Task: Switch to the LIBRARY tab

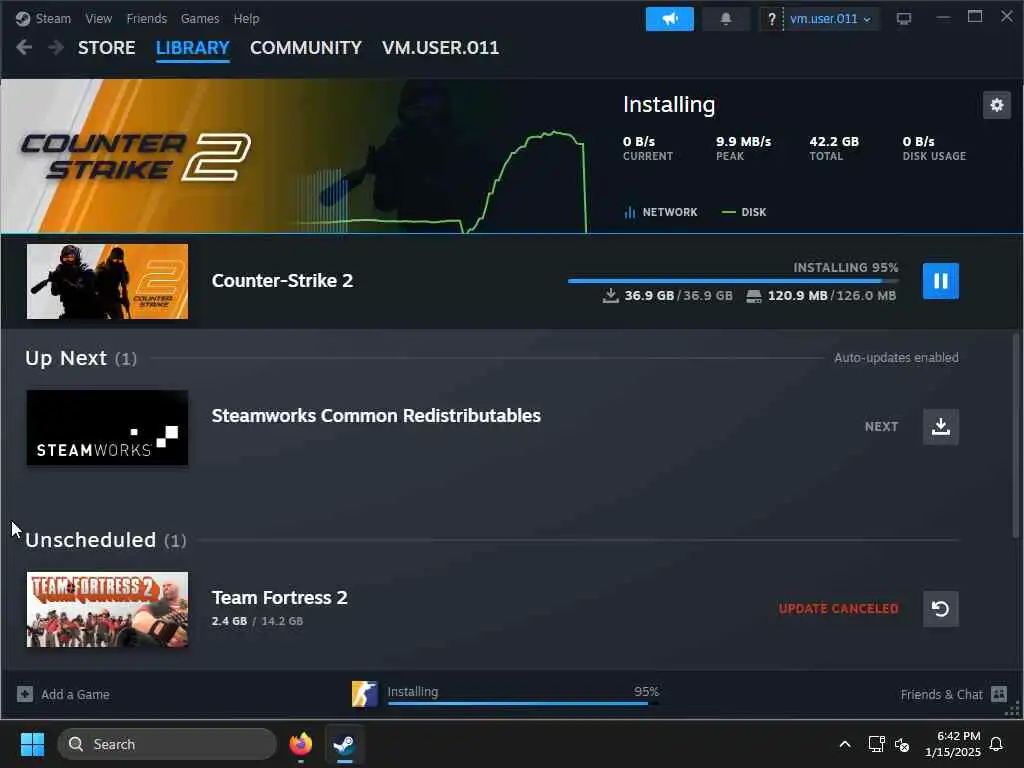Action: pyautogui.click(x=193, y=48)
